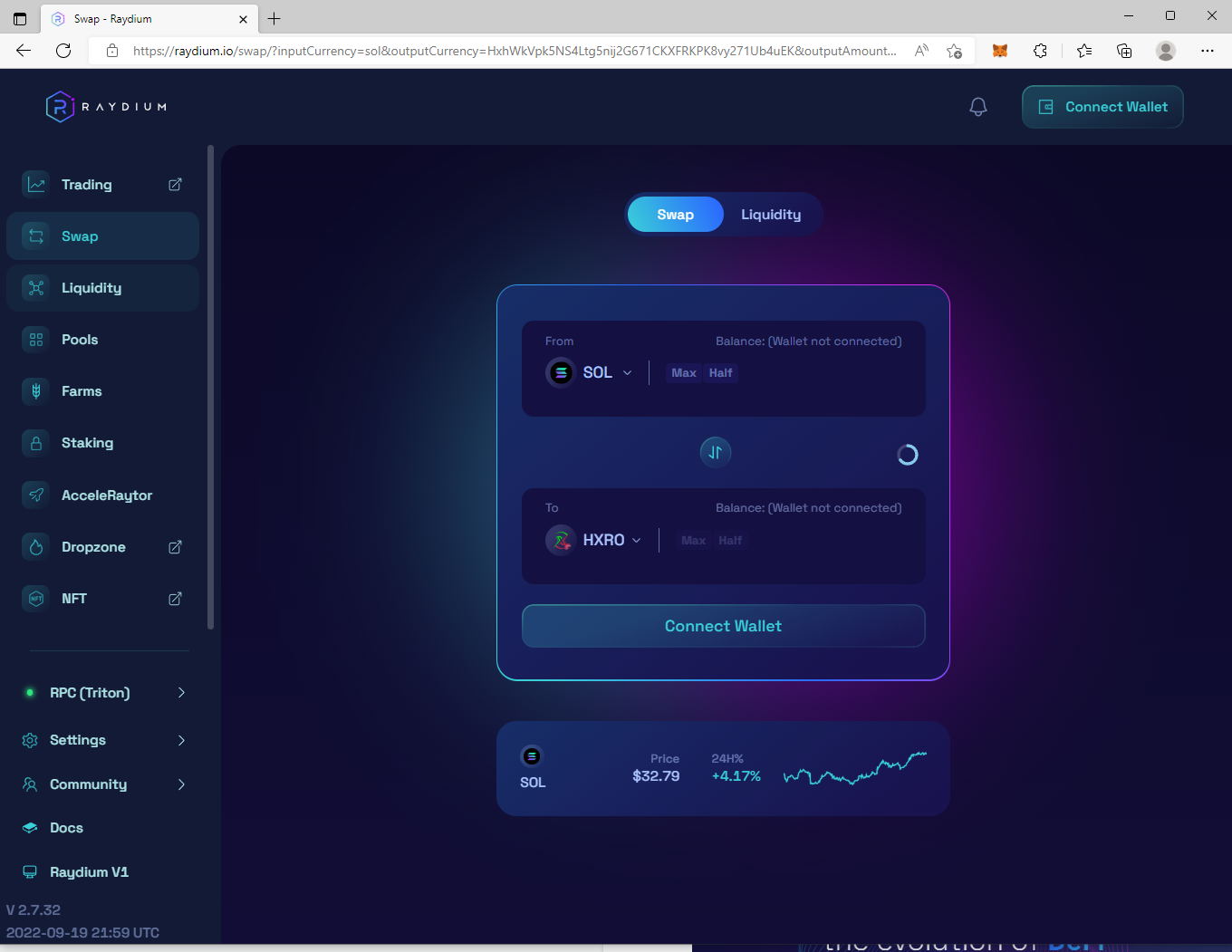Viewport: 1232px width, 952px height.
Task: Click the Settings gear icon
Action: 30,740
